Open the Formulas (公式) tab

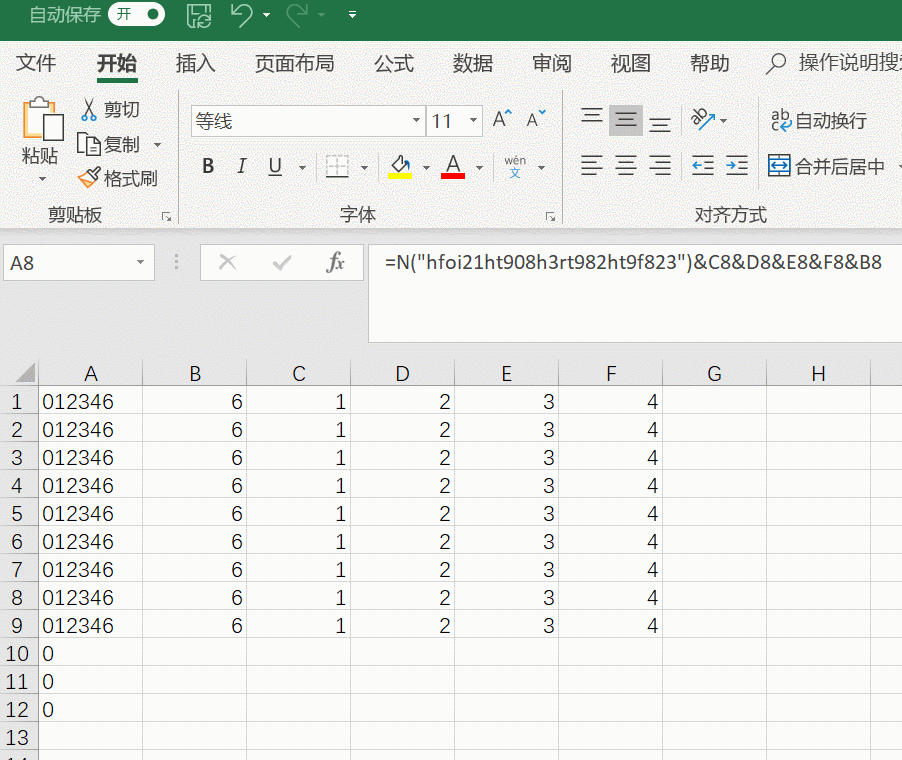pyautogui.click(x=393, y=63)
